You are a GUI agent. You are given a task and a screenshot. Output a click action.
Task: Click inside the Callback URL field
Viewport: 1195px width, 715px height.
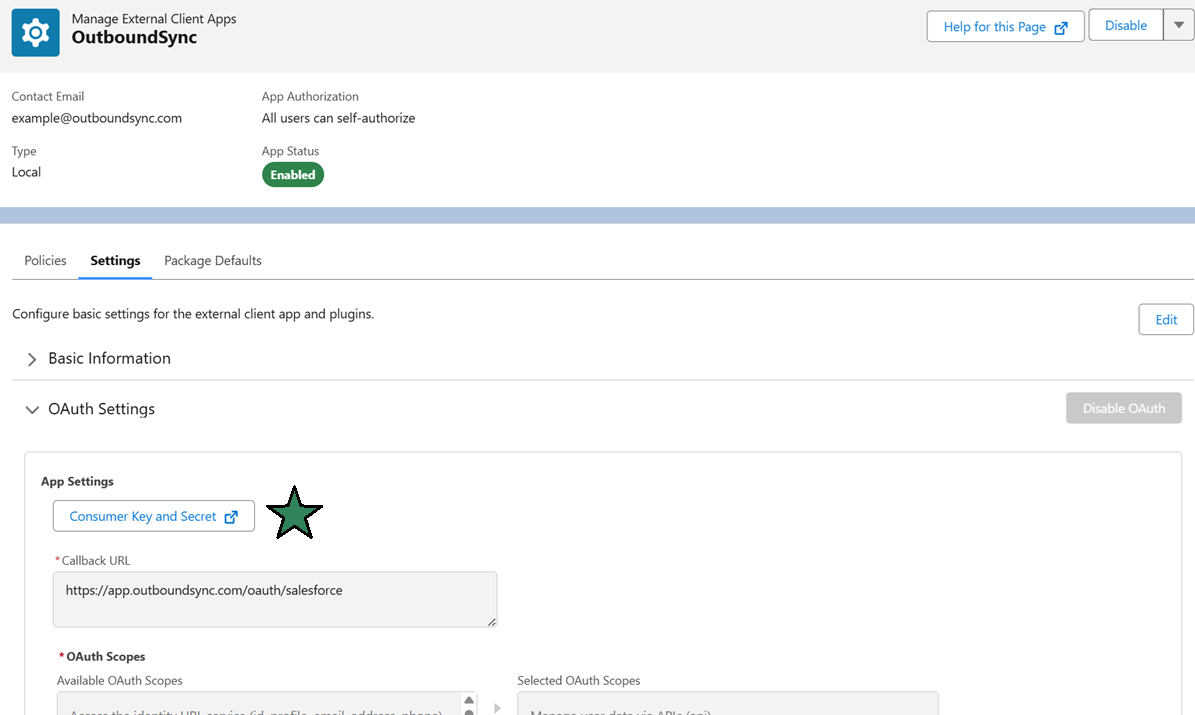(275, 599)
